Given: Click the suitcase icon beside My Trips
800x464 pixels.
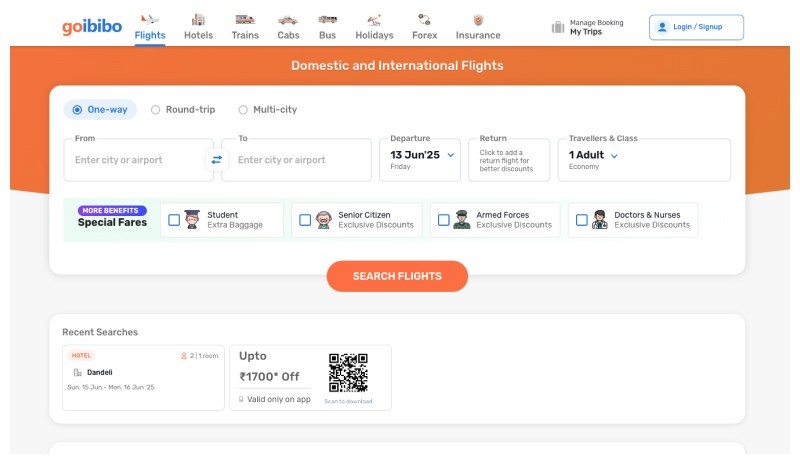Looking at the screenshot, I should pos(558,27).
